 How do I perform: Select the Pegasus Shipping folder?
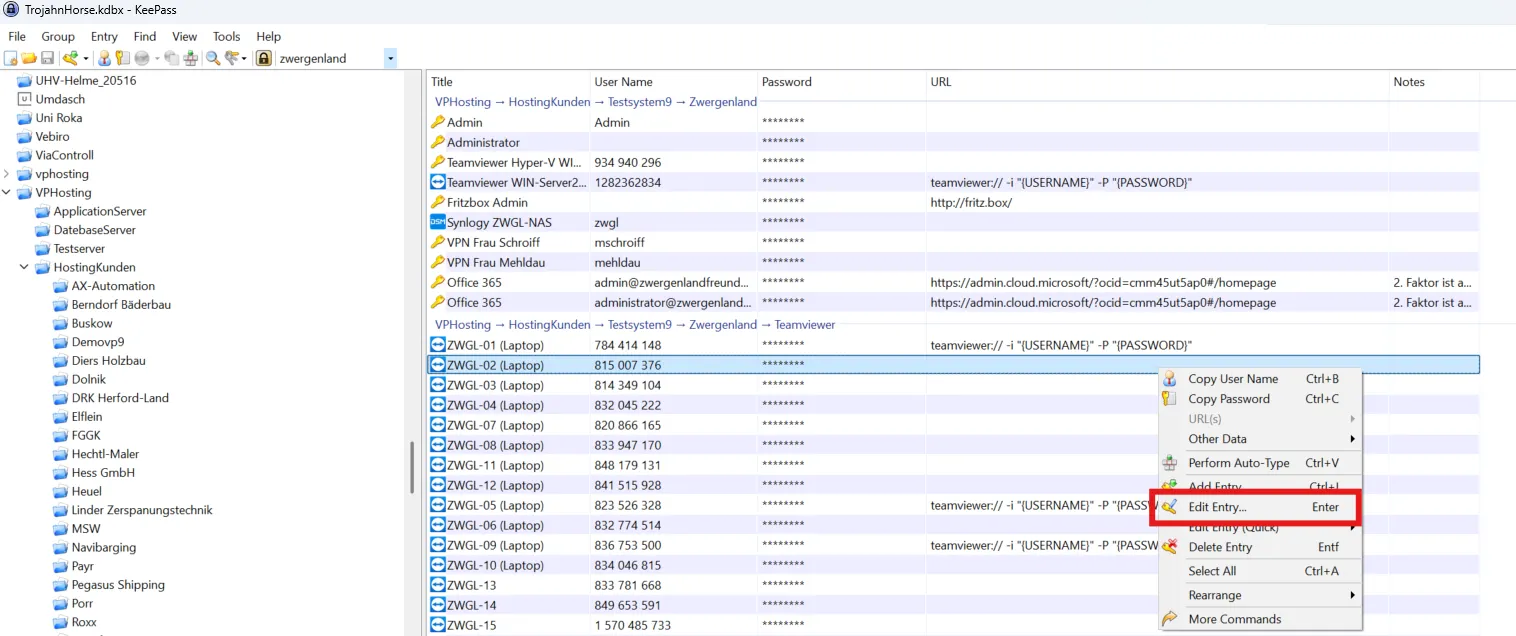click(118, 585)
